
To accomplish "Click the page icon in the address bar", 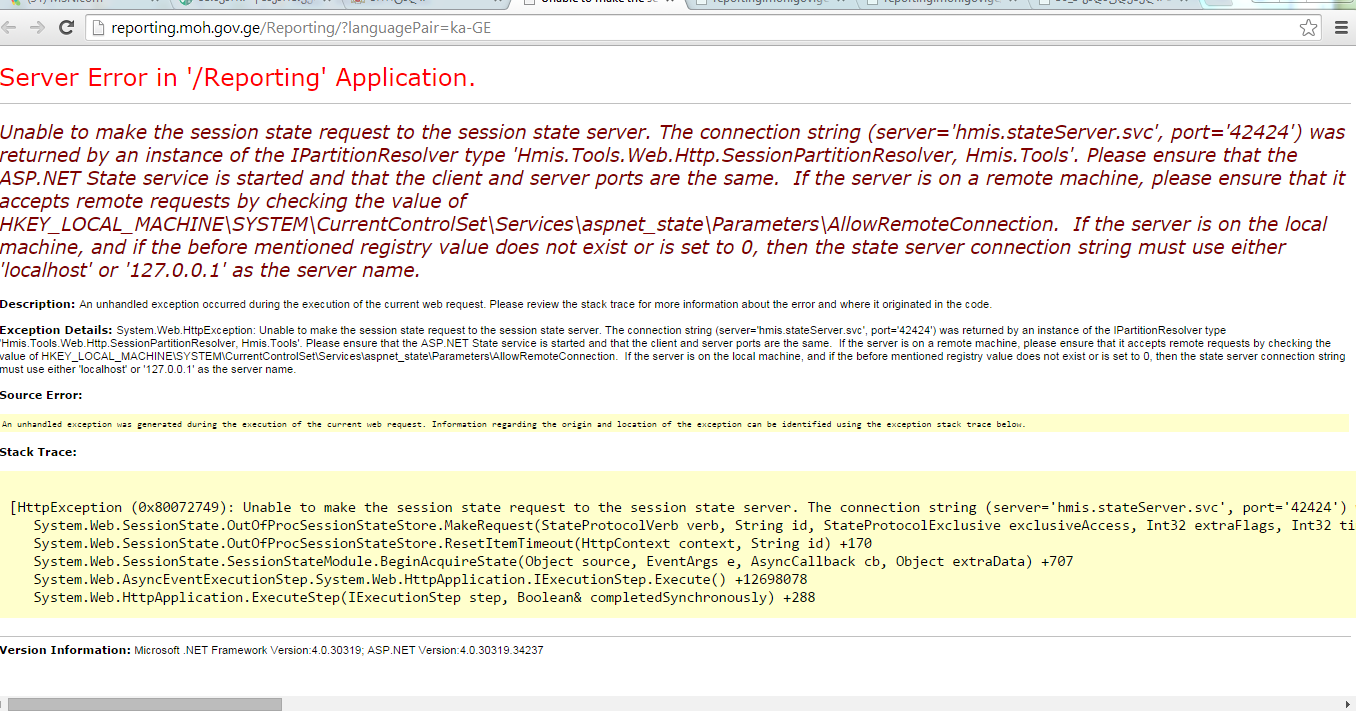I will click(x=98, y=28).
